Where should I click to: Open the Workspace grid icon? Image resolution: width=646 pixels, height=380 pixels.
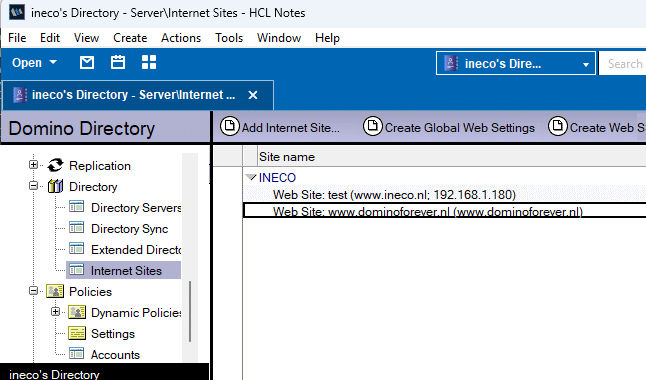tap(149, 63)
